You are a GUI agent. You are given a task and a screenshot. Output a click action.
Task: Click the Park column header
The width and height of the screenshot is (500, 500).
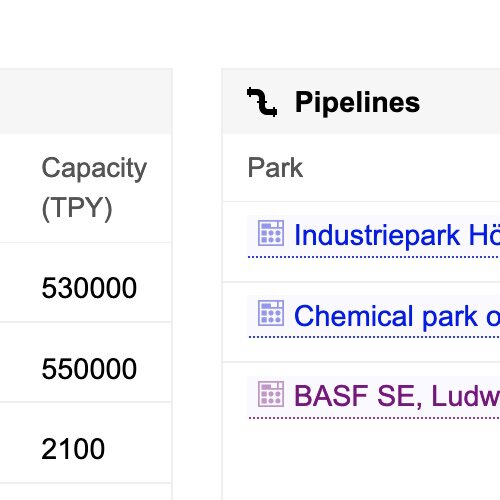[x=275, y=168]
